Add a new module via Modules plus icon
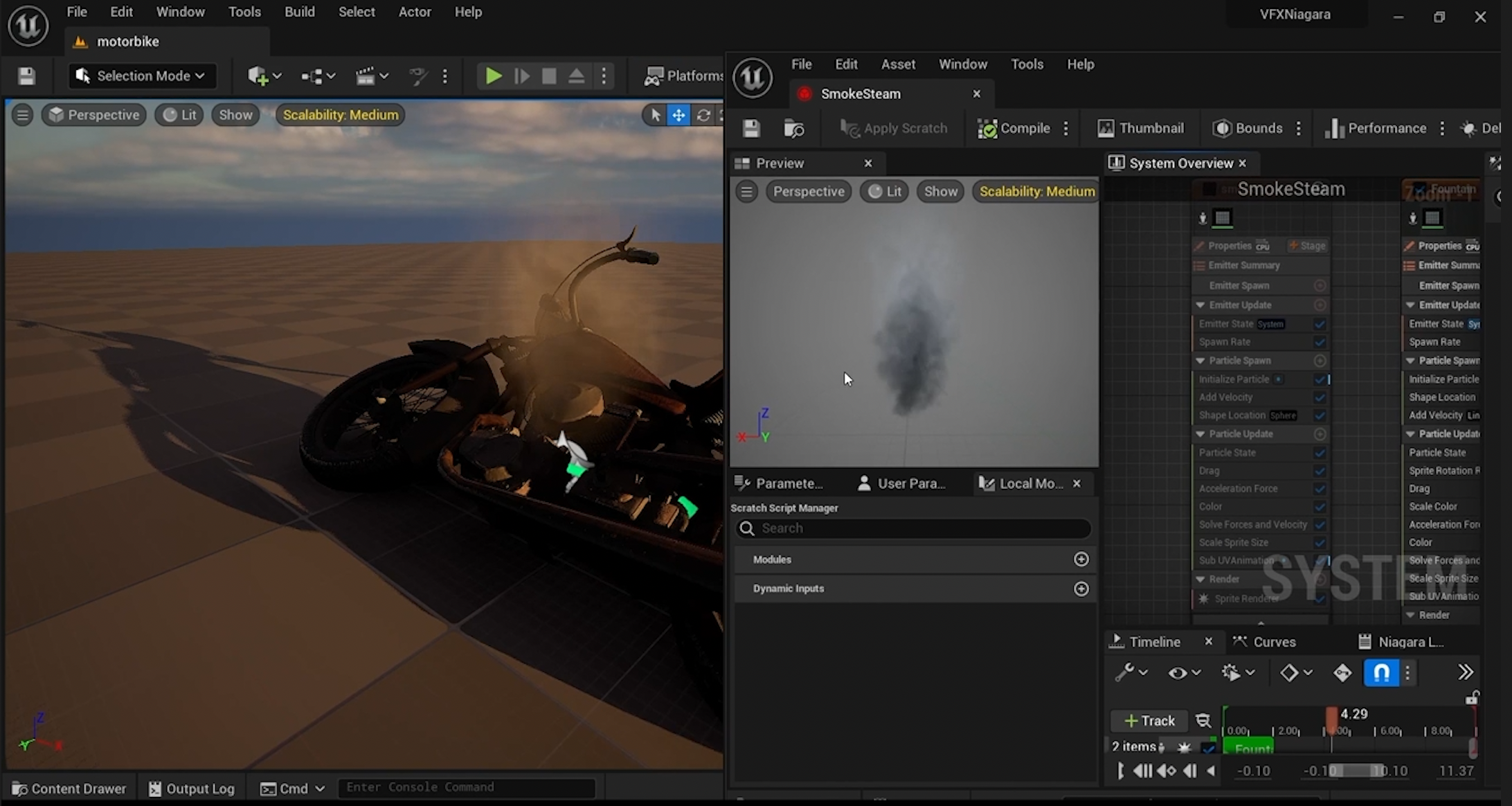 [1081, 559]
